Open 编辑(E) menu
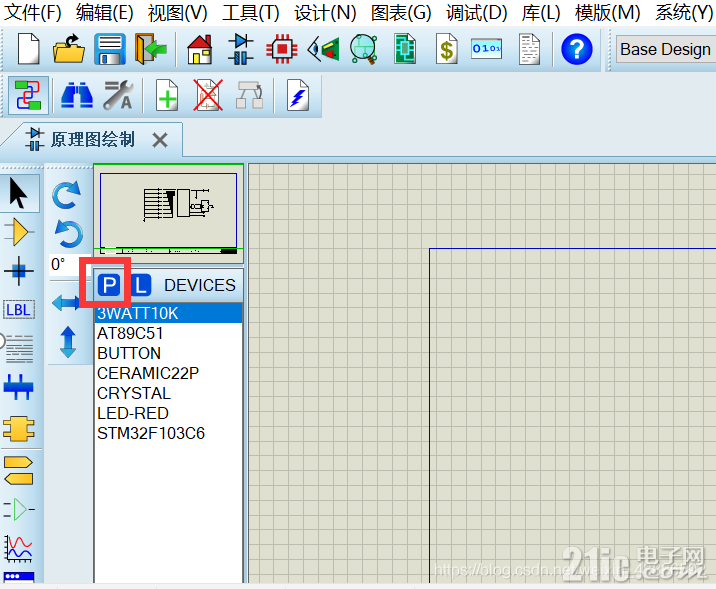Screen dimensions: 716x589 click(x=105, y=12)
